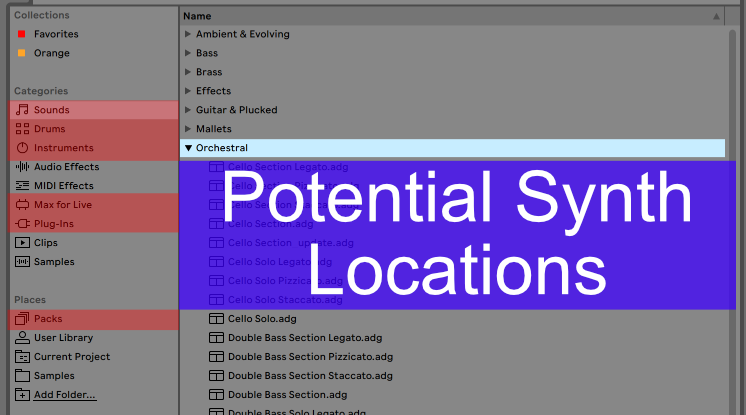Expand the Brass folder arrow
This screenshot has height=415, width=746.
(187, 72)
